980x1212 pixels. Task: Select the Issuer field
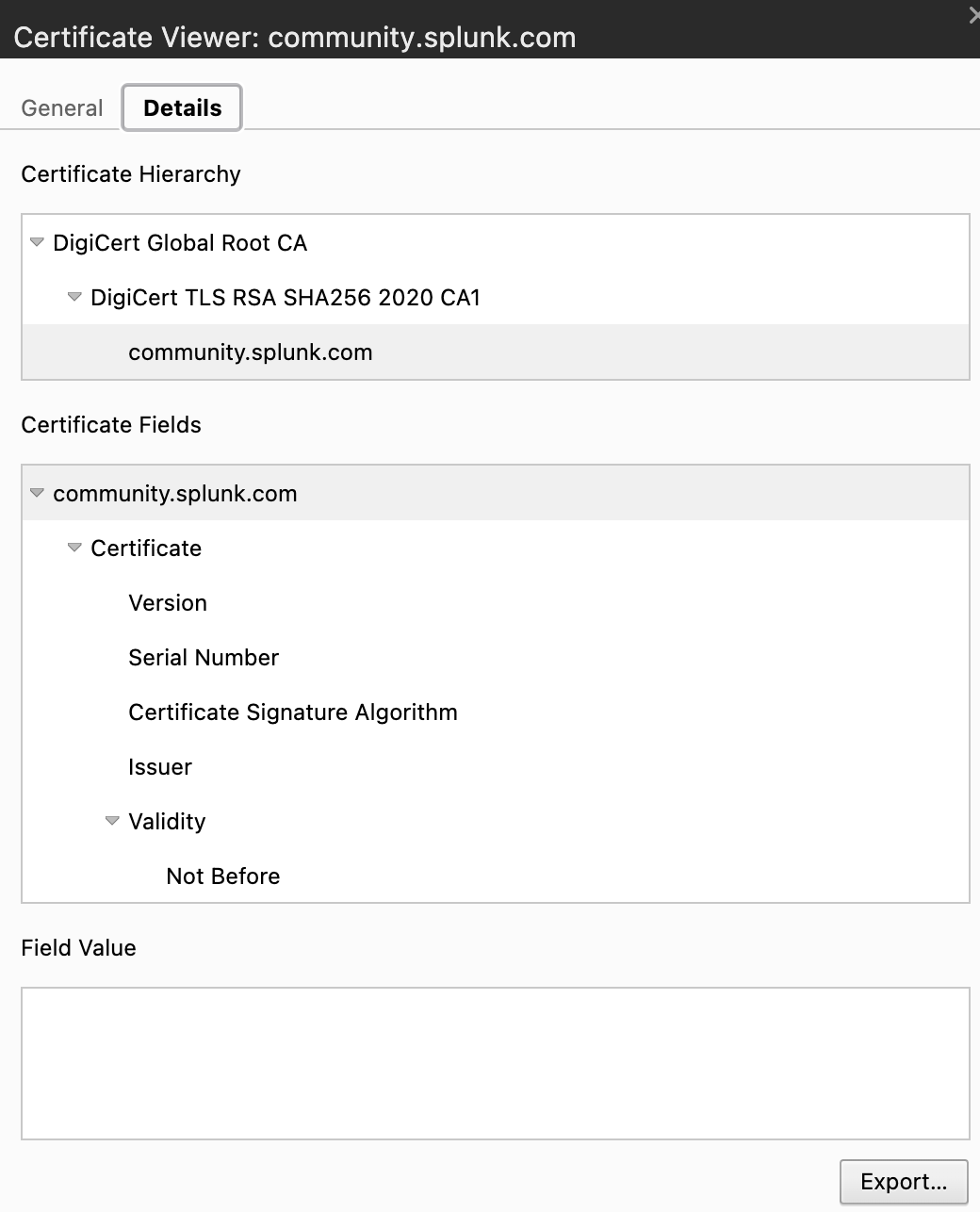tap(159, 766)
